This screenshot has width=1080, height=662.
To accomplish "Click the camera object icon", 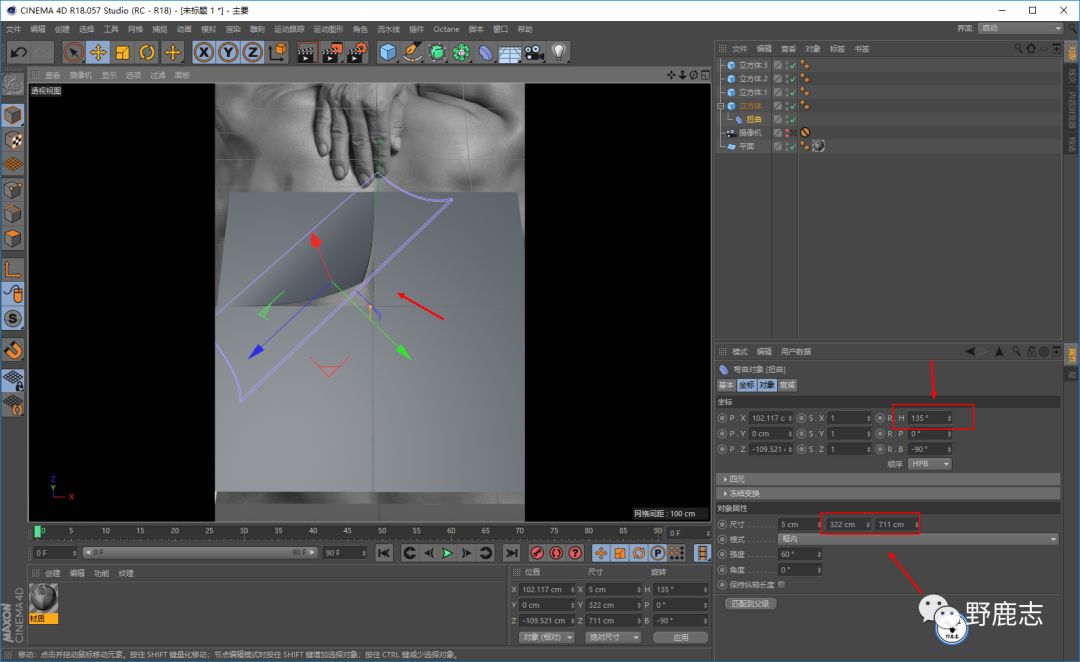I will coord(534,52).
